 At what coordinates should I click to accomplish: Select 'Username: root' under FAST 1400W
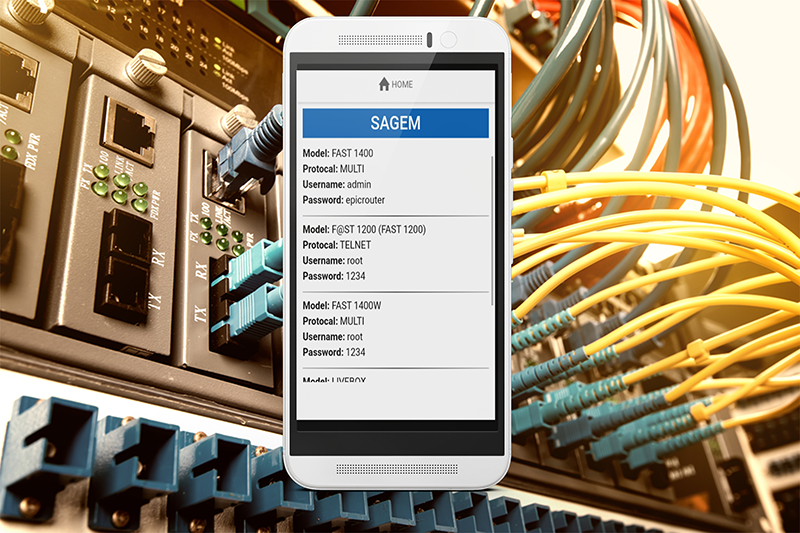(x=333, y=337)
